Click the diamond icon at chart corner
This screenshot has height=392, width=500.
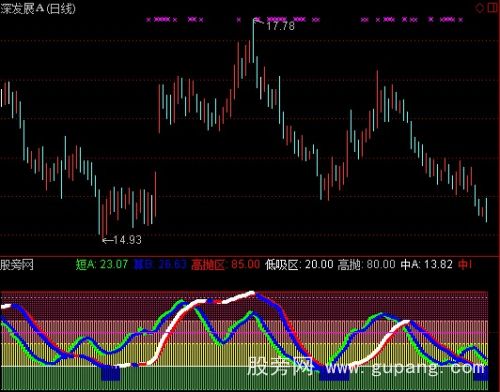coord(480,8)
